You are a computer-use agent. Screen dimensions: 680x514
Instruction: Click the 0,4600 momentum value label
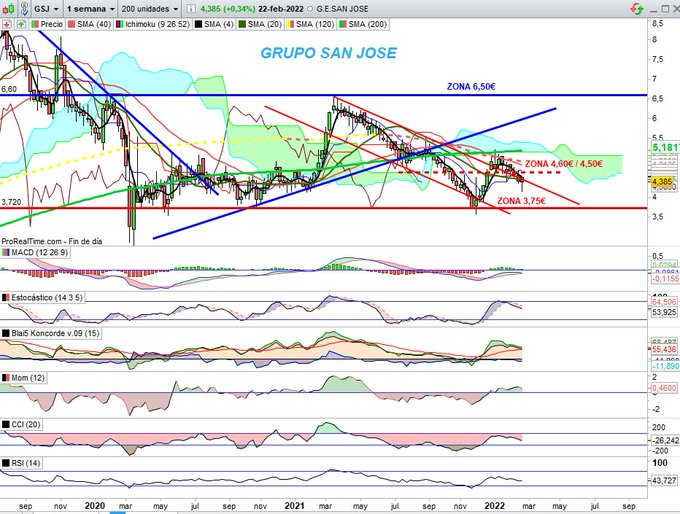664,388
